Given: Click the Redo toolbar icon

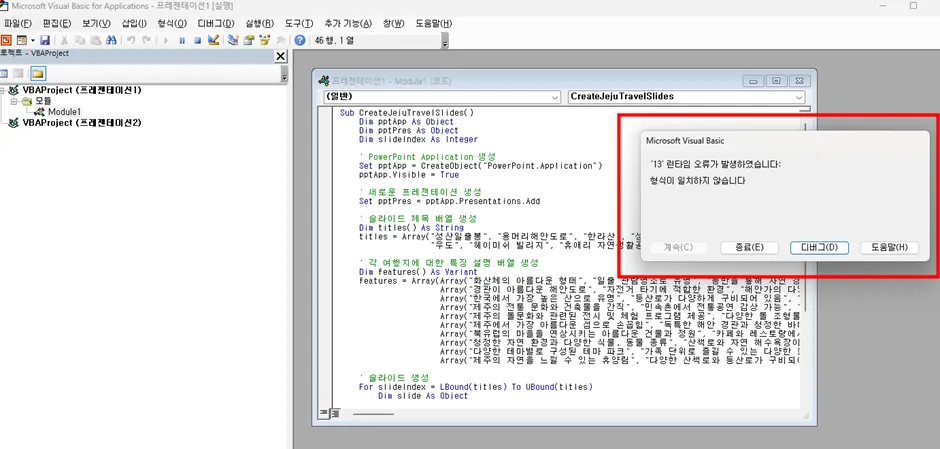Looking at the screenshot, I should point(146,40).
